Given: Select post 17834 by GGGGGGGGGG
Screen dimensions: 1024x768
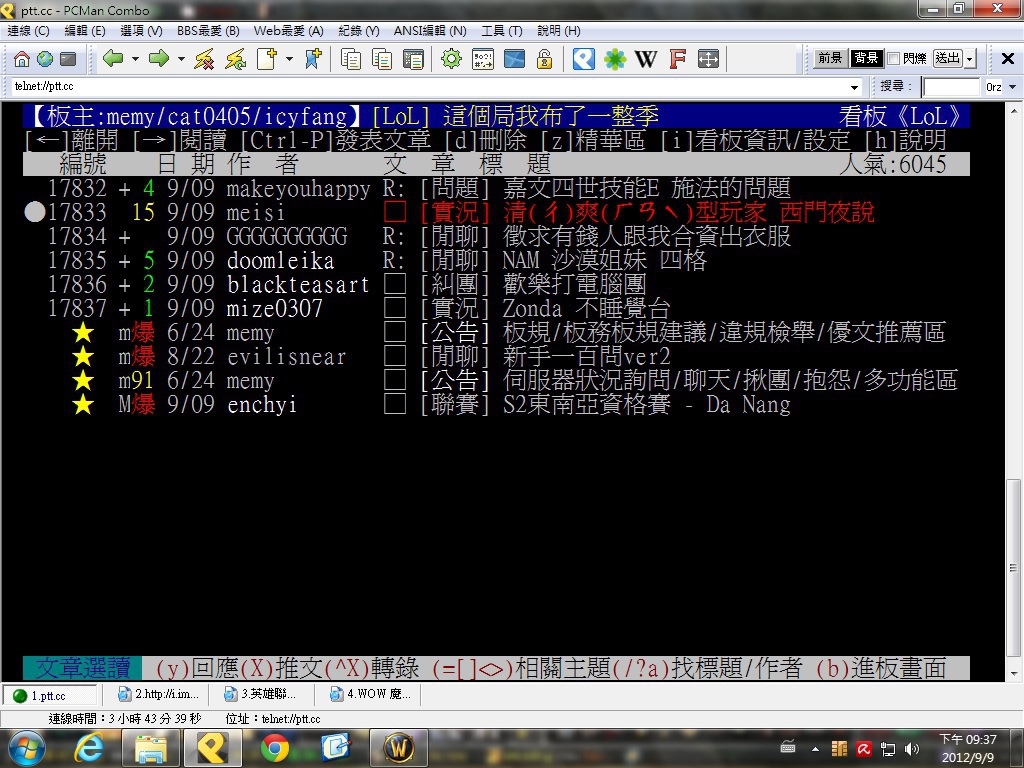Looking at the screenshot, I should 496,236.
